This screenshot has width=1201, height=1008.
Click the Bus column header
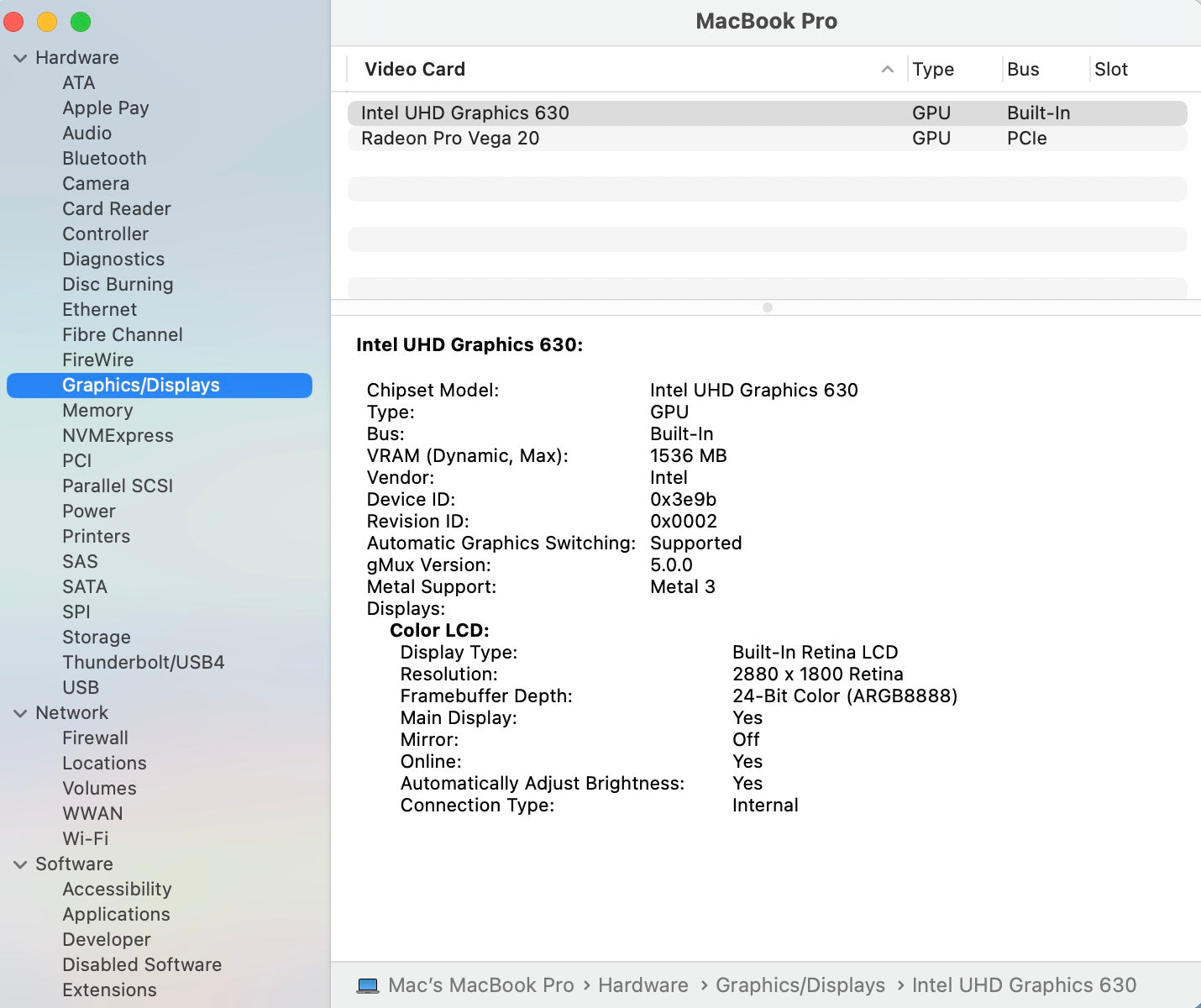(x=1023, y=69)
